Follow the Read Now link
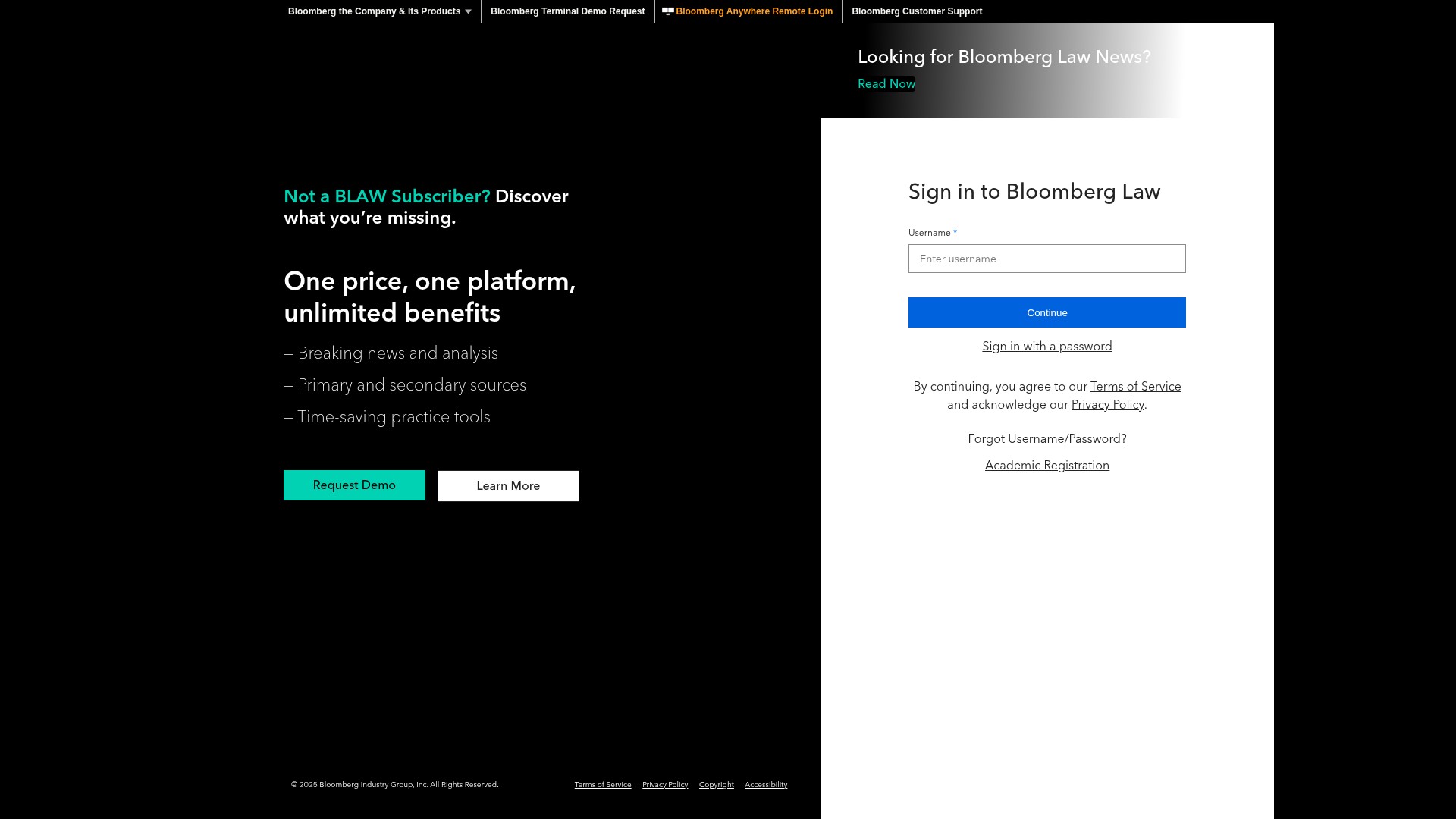This screenshot has width=1456, height=819. click(x=886, y=84)
